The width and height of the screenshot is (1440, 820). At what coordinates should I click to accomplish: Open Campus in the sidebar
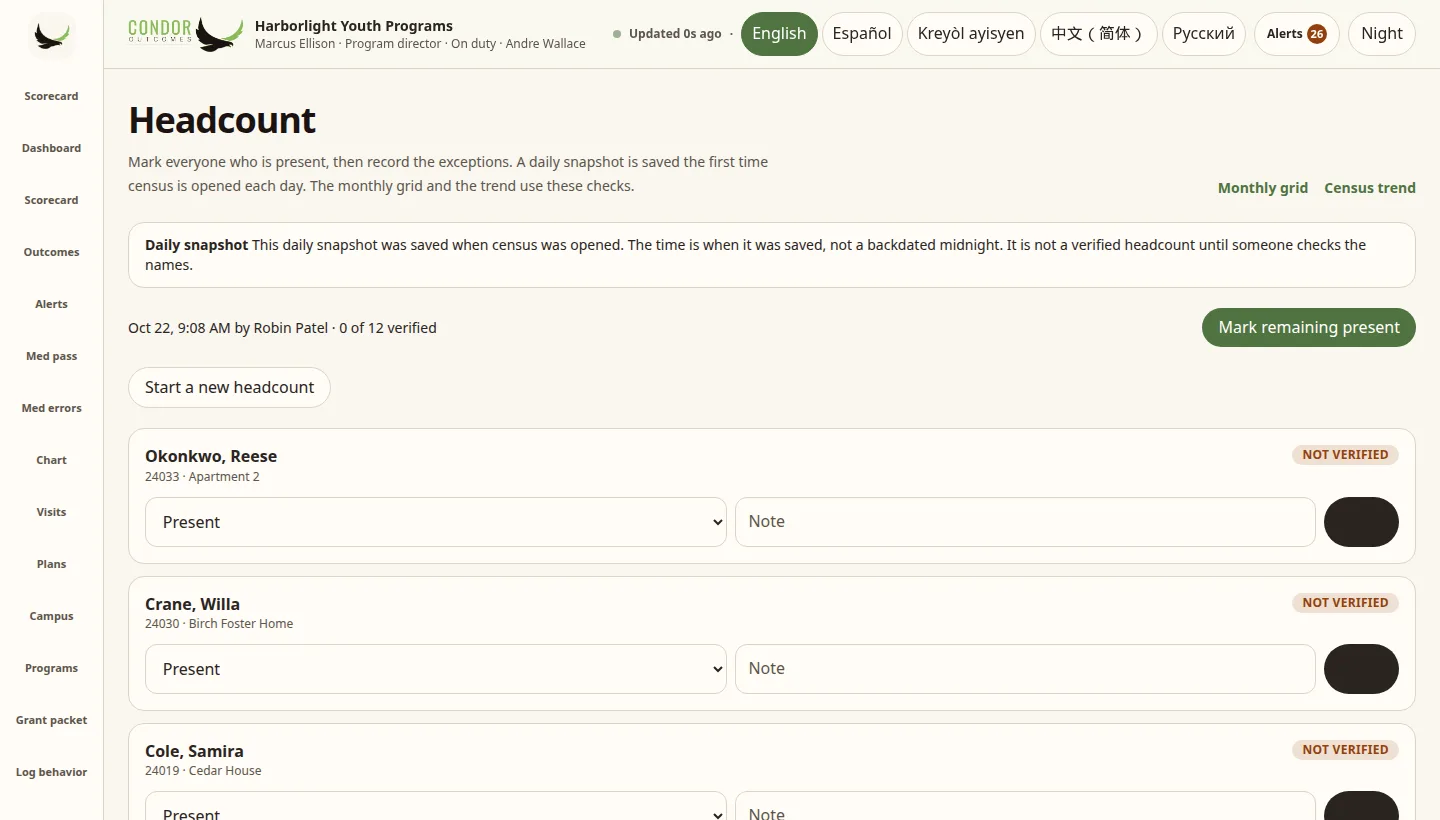[x=51, y=616]
